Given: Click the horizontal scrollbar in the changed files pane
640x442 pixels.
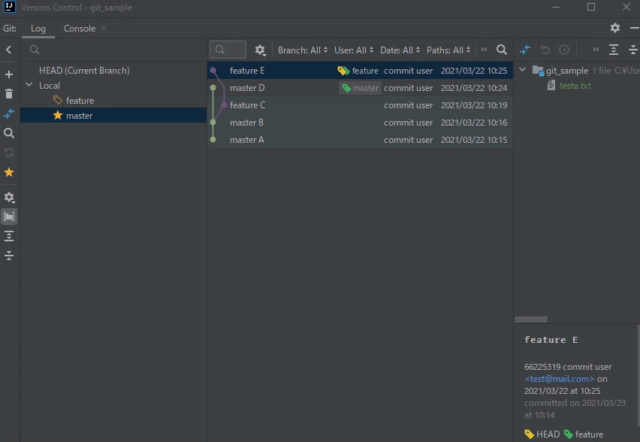Looking at the screenshot, I should click(x=531, y=319).
